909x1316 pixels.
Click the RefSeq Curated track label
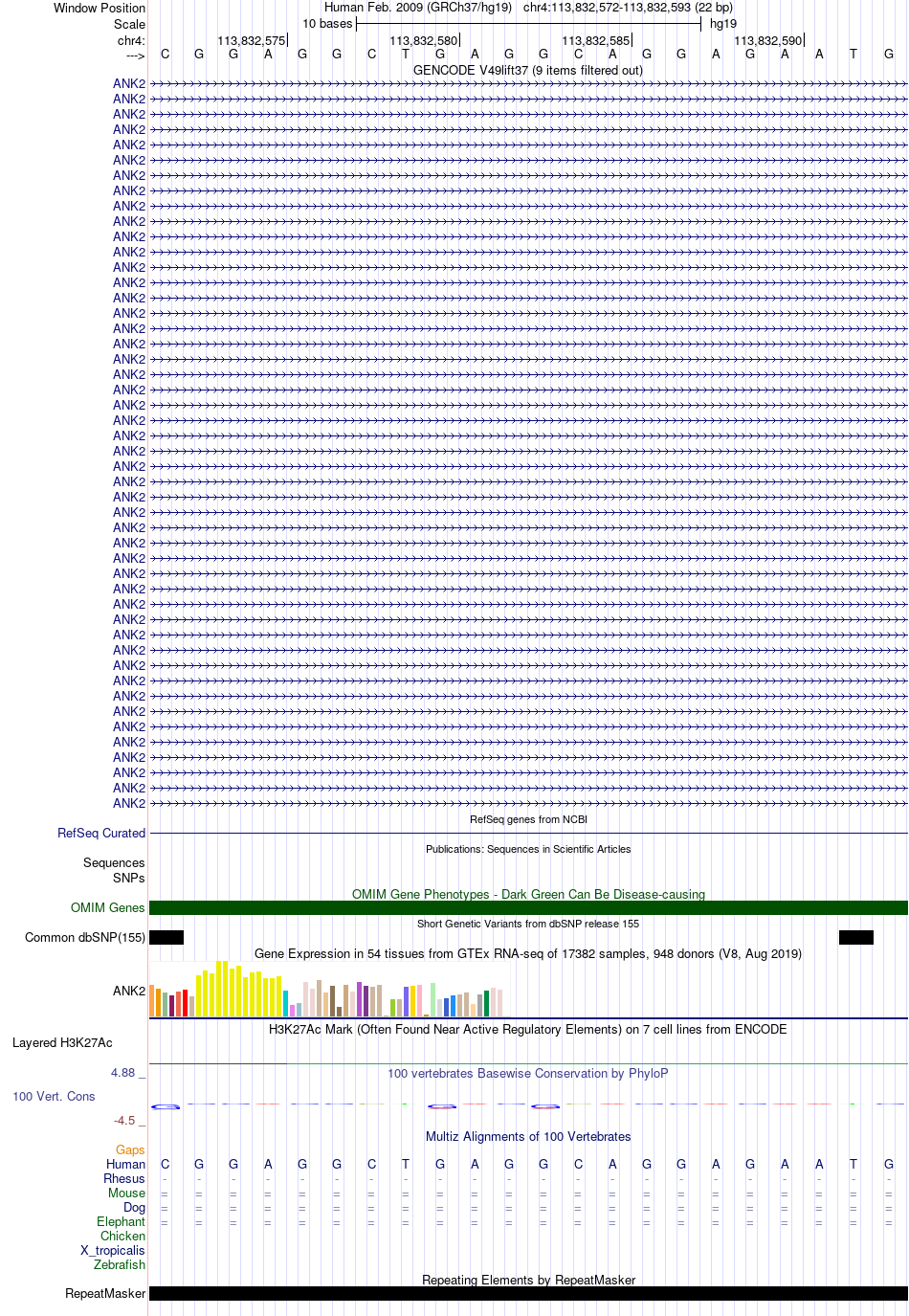click(x=101, y=833)
